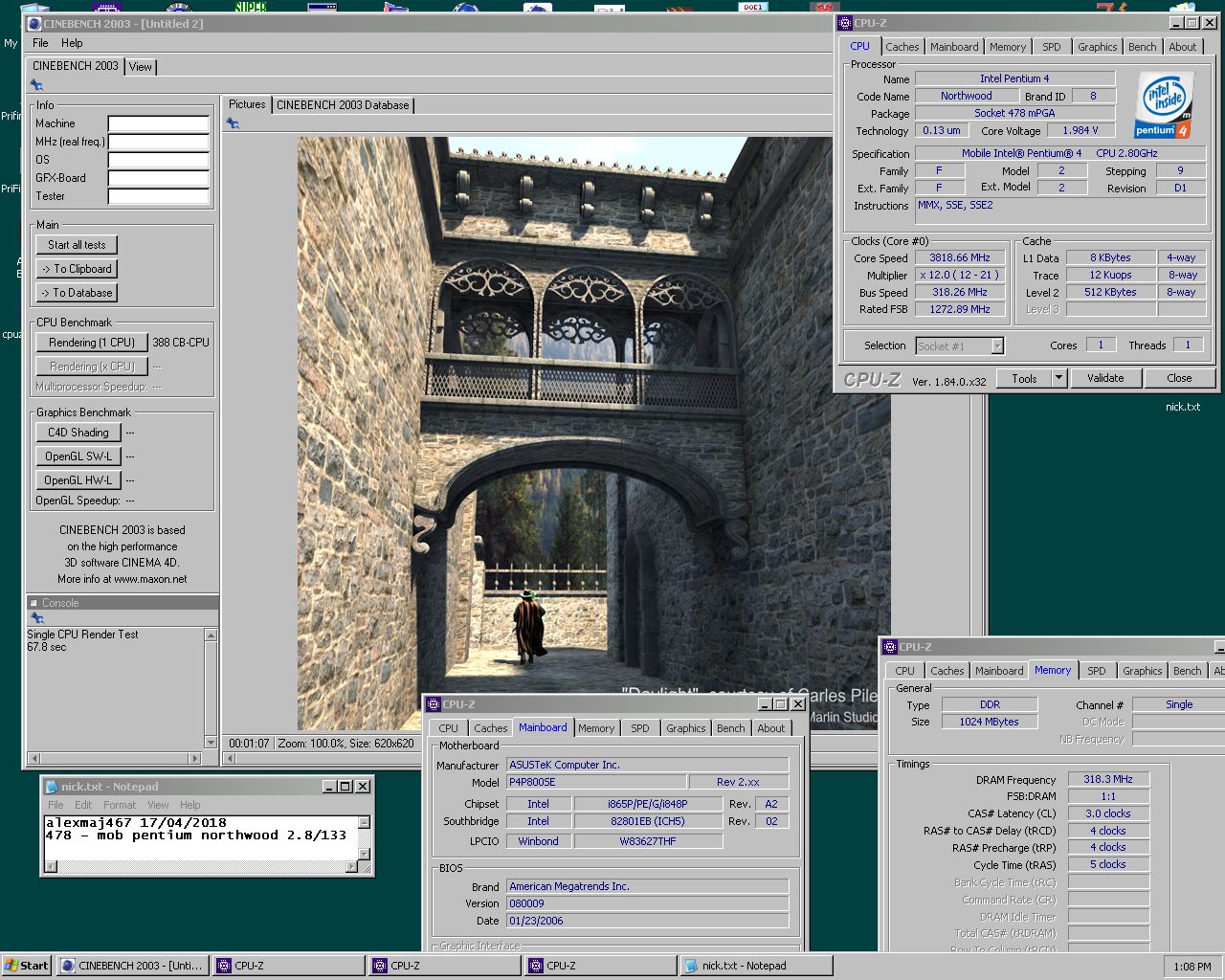This screenshot has height=980, width=1225.
Task: Click the pin icon in Console panel
Action: (37, 618)
